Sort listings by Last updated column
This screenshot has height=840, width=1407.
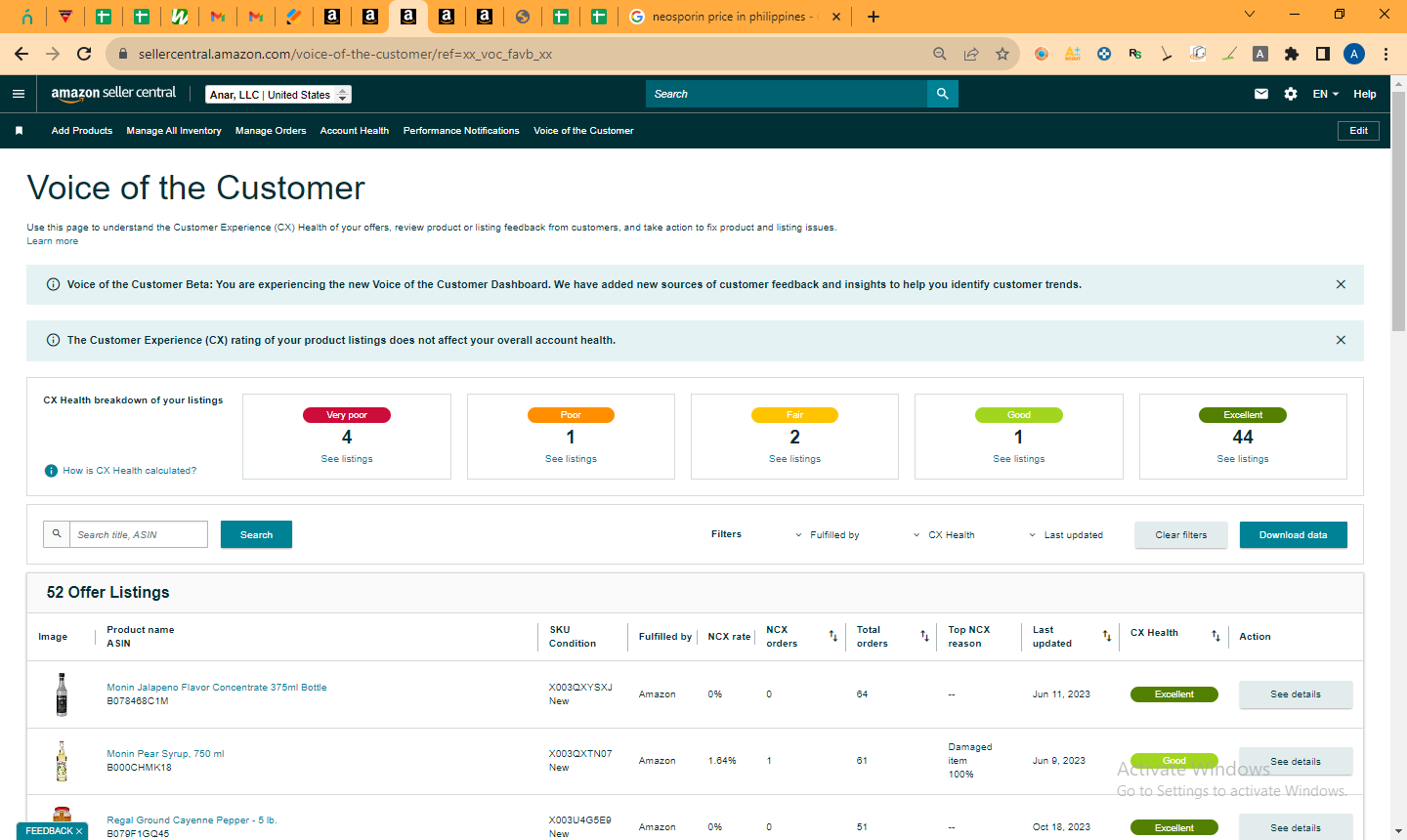click(1107, 636)
